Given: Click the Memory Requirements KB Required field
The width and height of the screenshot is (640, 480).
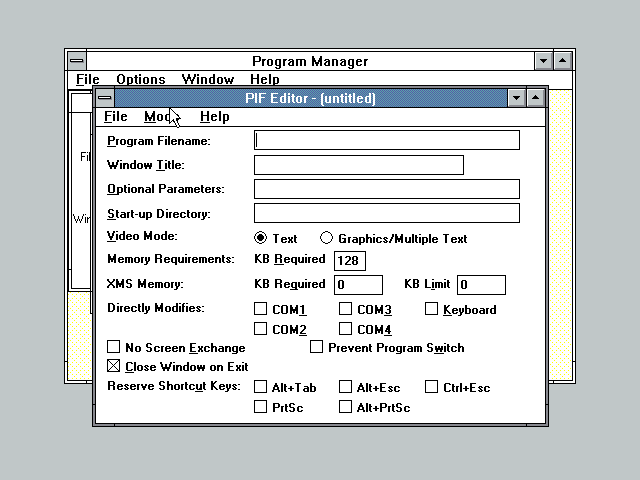Looking at the screenshot, I should [x=350, y=261].
